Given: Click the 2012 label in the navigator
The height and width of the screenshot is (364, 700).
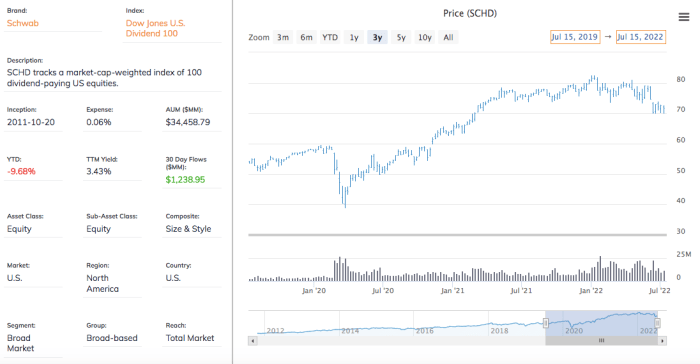Looking at the screenshot, I should 275,331.
